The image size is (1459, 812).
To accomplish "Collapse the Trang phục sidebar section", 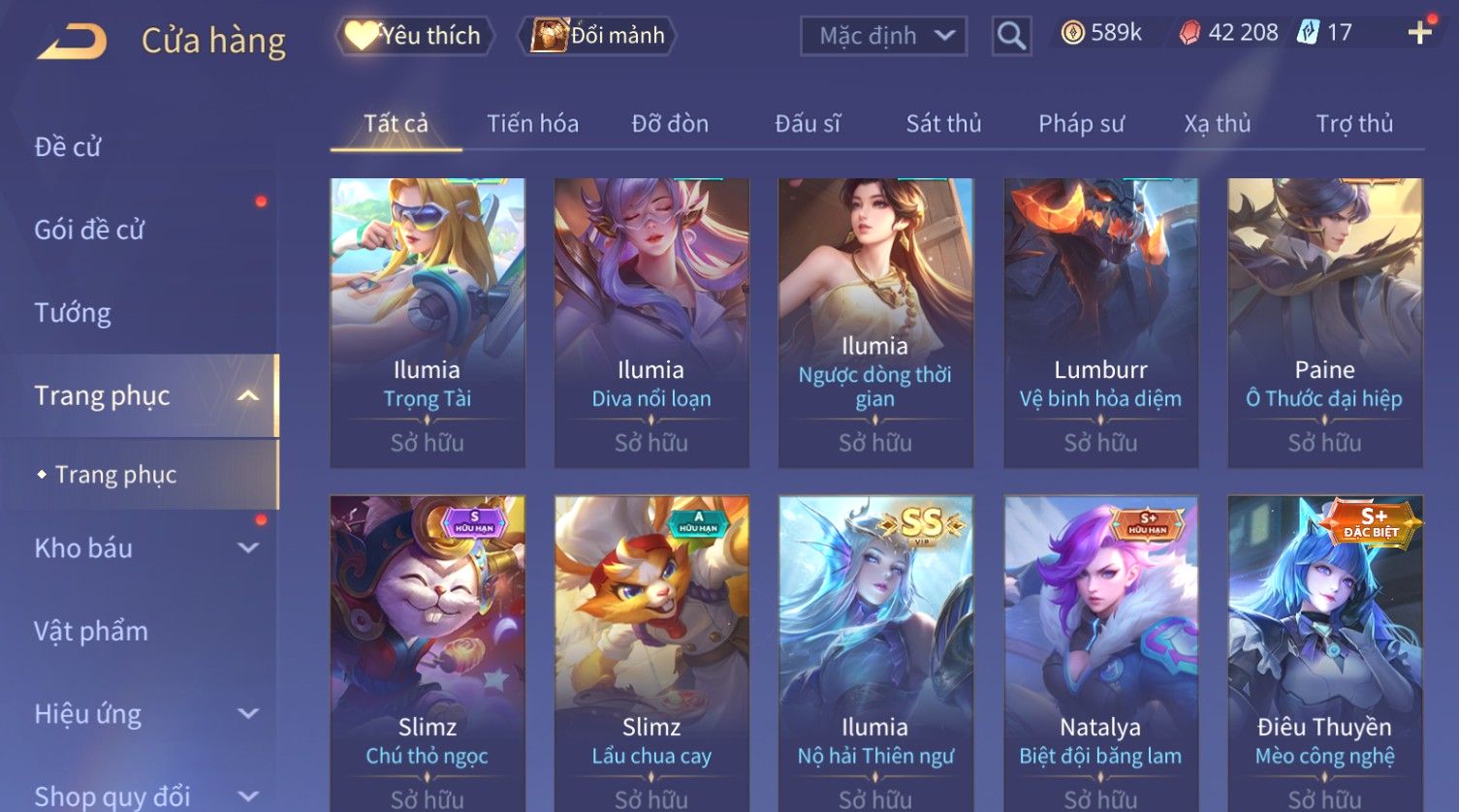I will coord(248,395).
